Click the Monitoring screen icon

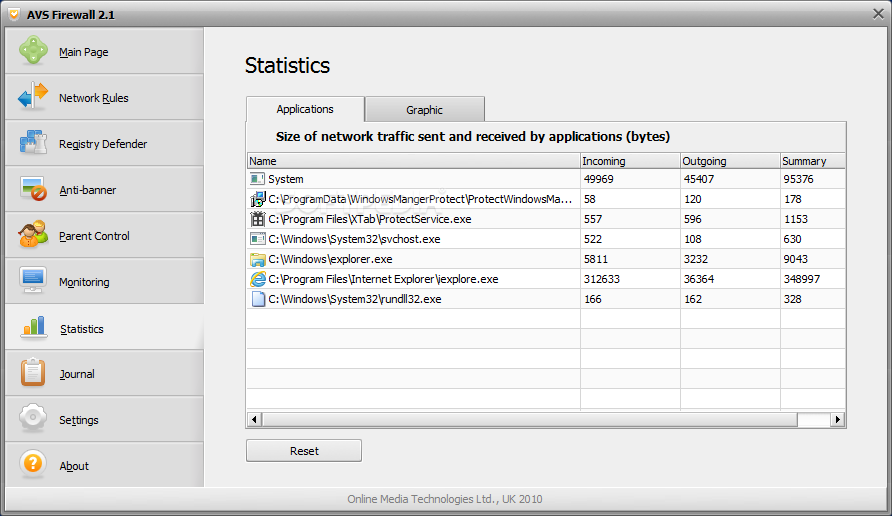click(33, 280)
